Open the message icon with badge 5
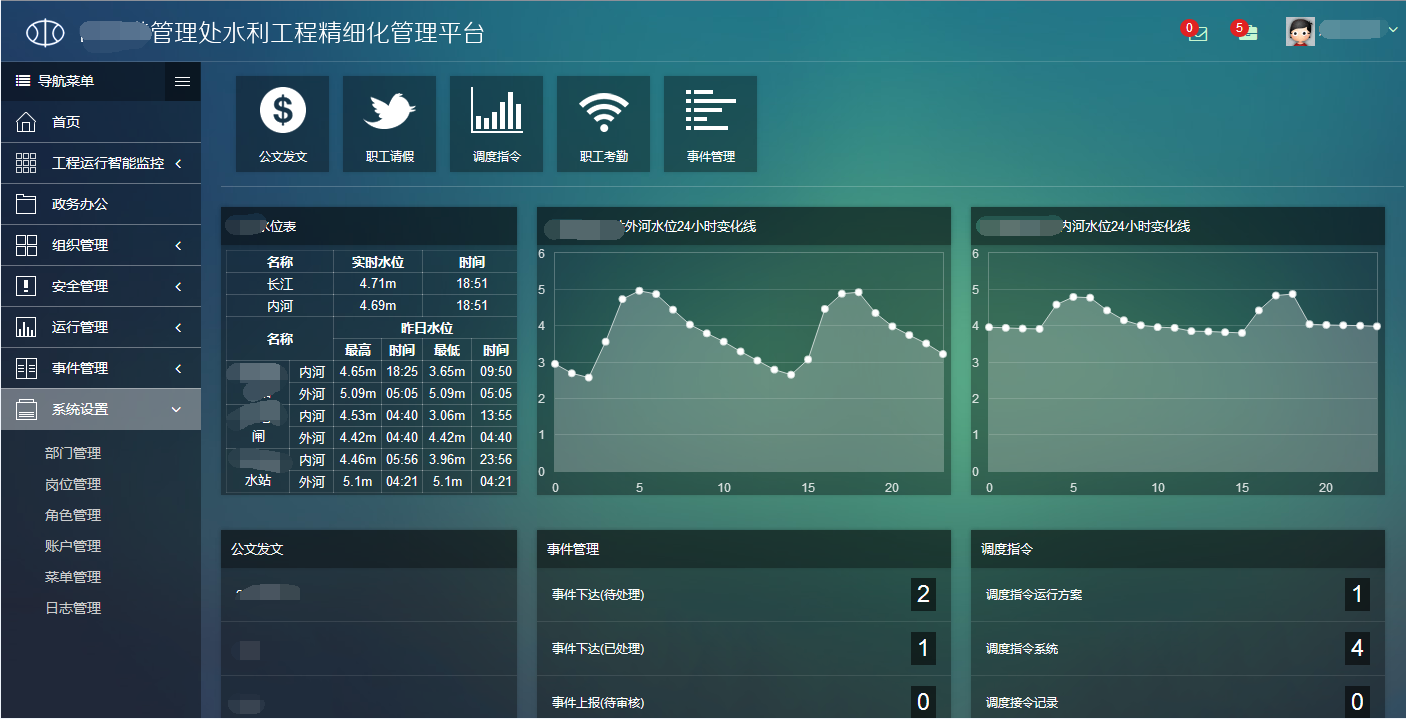Viewport: 1406px width, 719px height. pos(1246,33)
